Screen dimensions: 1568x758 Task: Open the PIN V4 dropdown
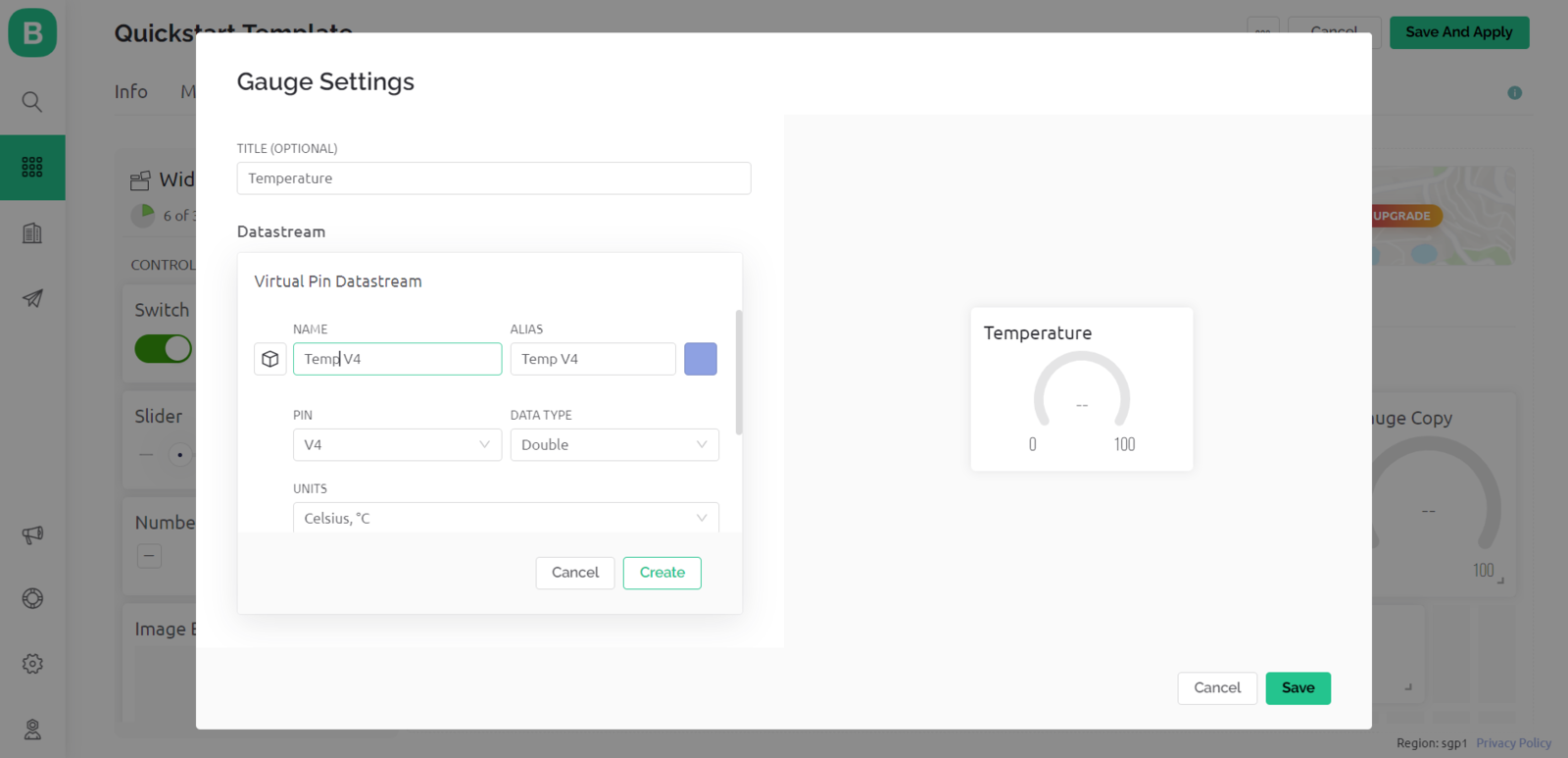coord(397,445)
